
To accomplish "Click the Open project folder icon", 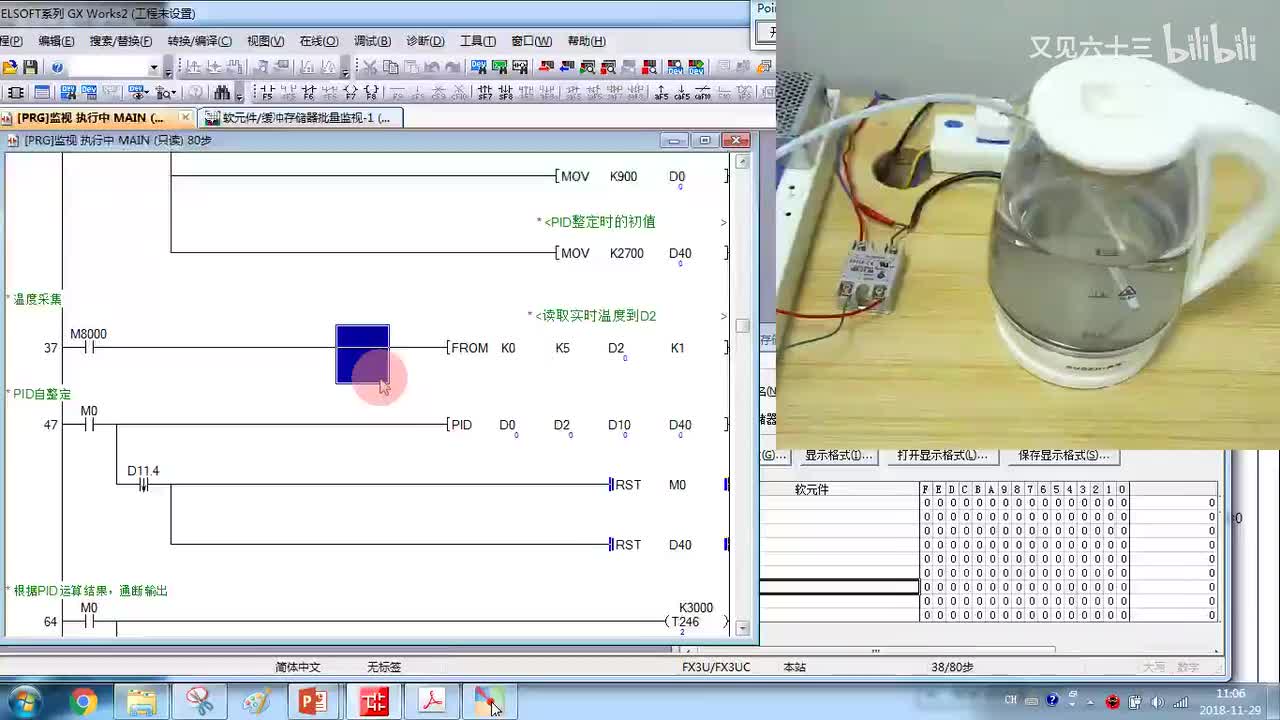I will coord(10,68).
